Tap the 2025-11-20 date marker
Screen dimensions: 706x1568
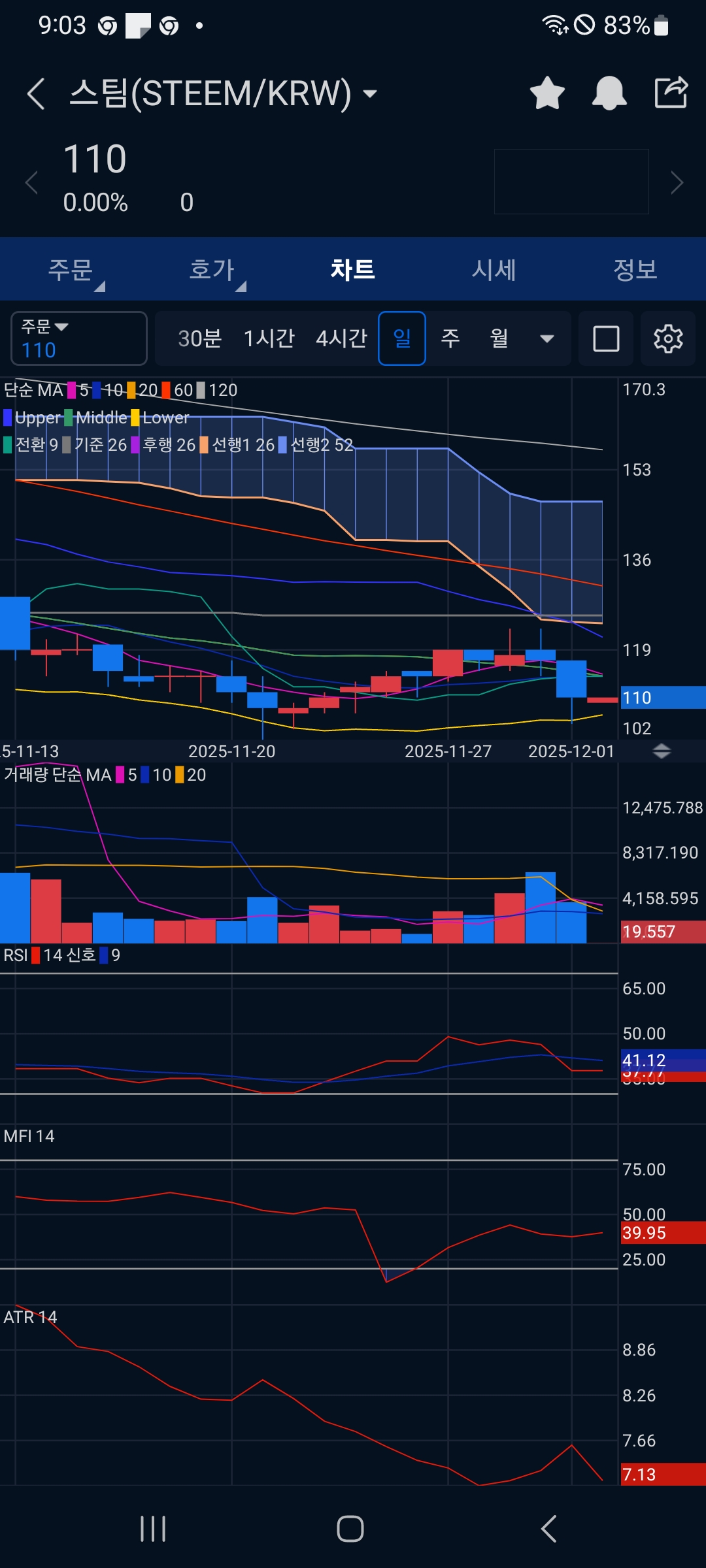(x=232, y=751)
